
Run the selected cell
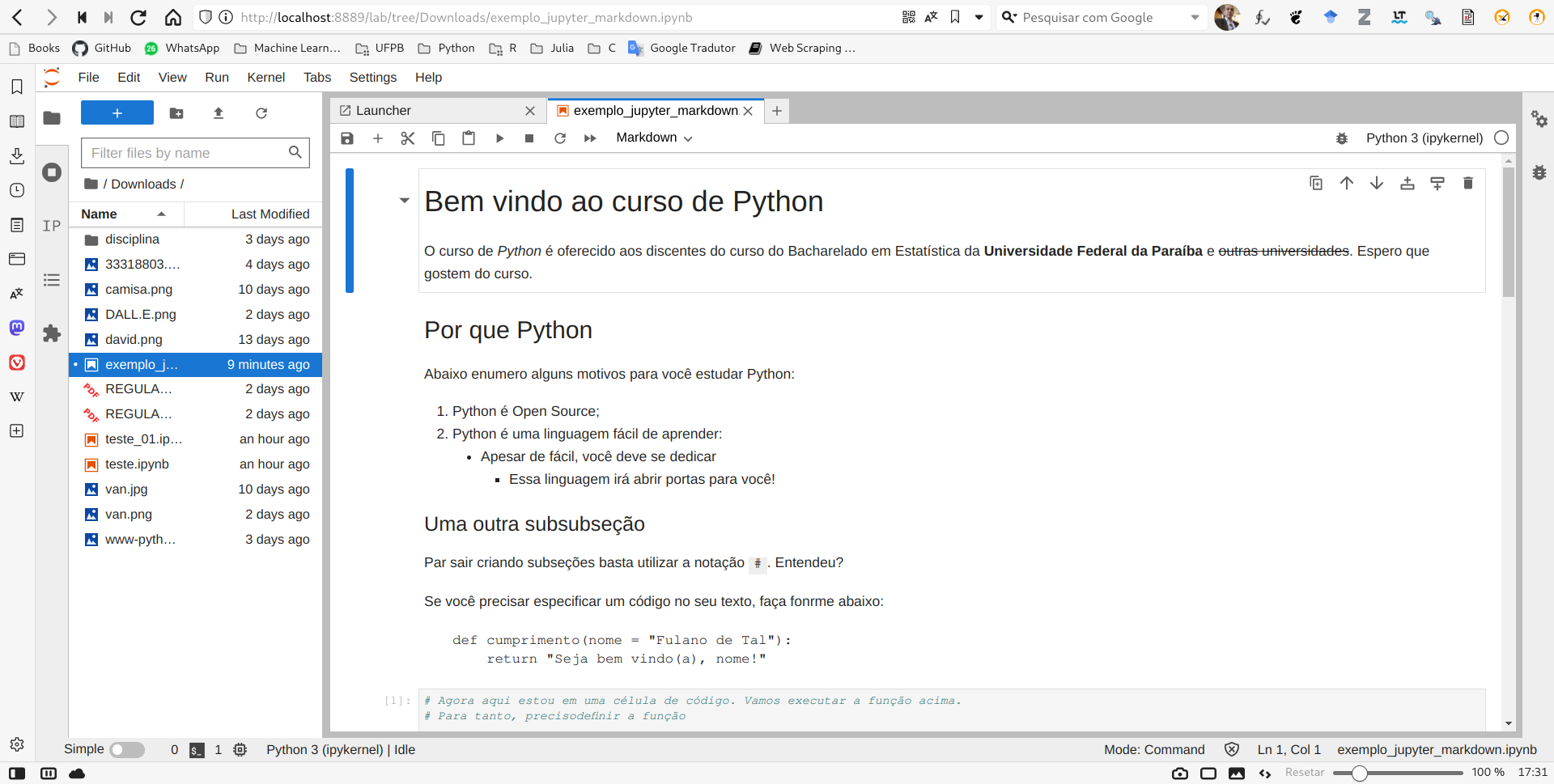pyautogui.click(x=499, y=138)
